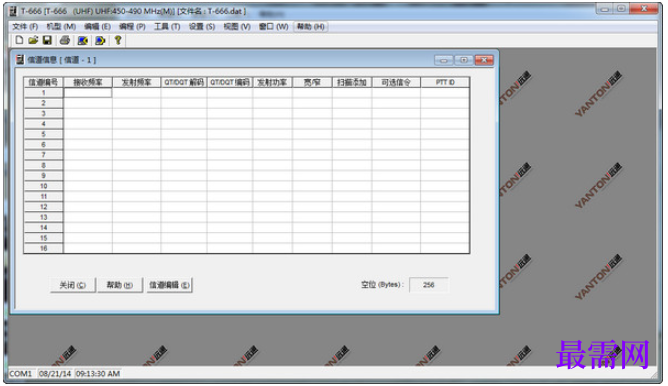Viewport: 668px width, 386px height.
Task: Click the PTT ID column header
Action: (445, 82)
